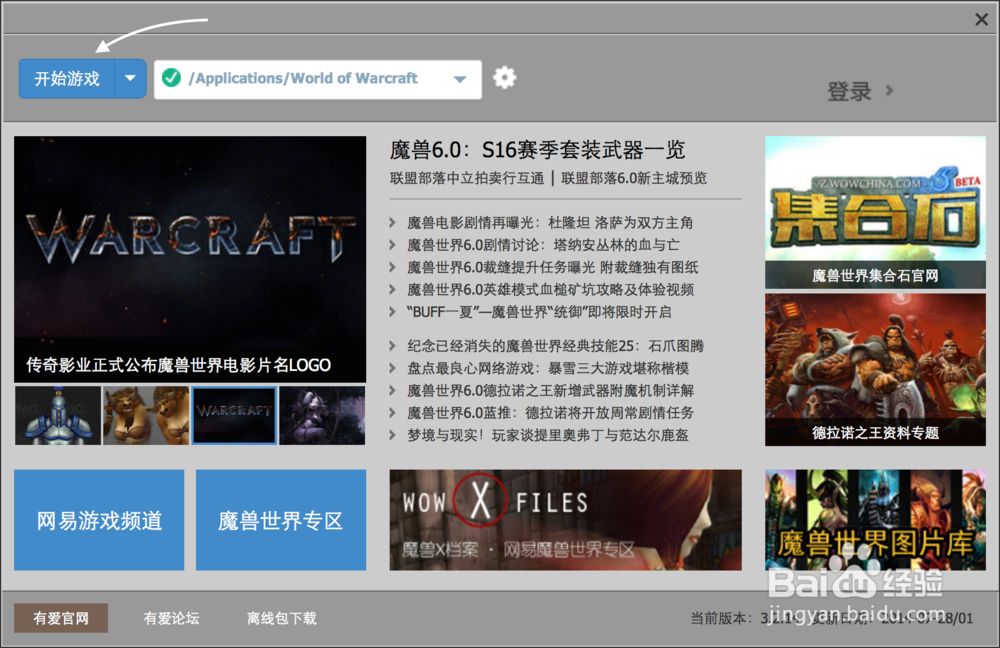Switch to the 有爱官网 tab
Viewport: 1000px width, 648px height.
point(61,618)
